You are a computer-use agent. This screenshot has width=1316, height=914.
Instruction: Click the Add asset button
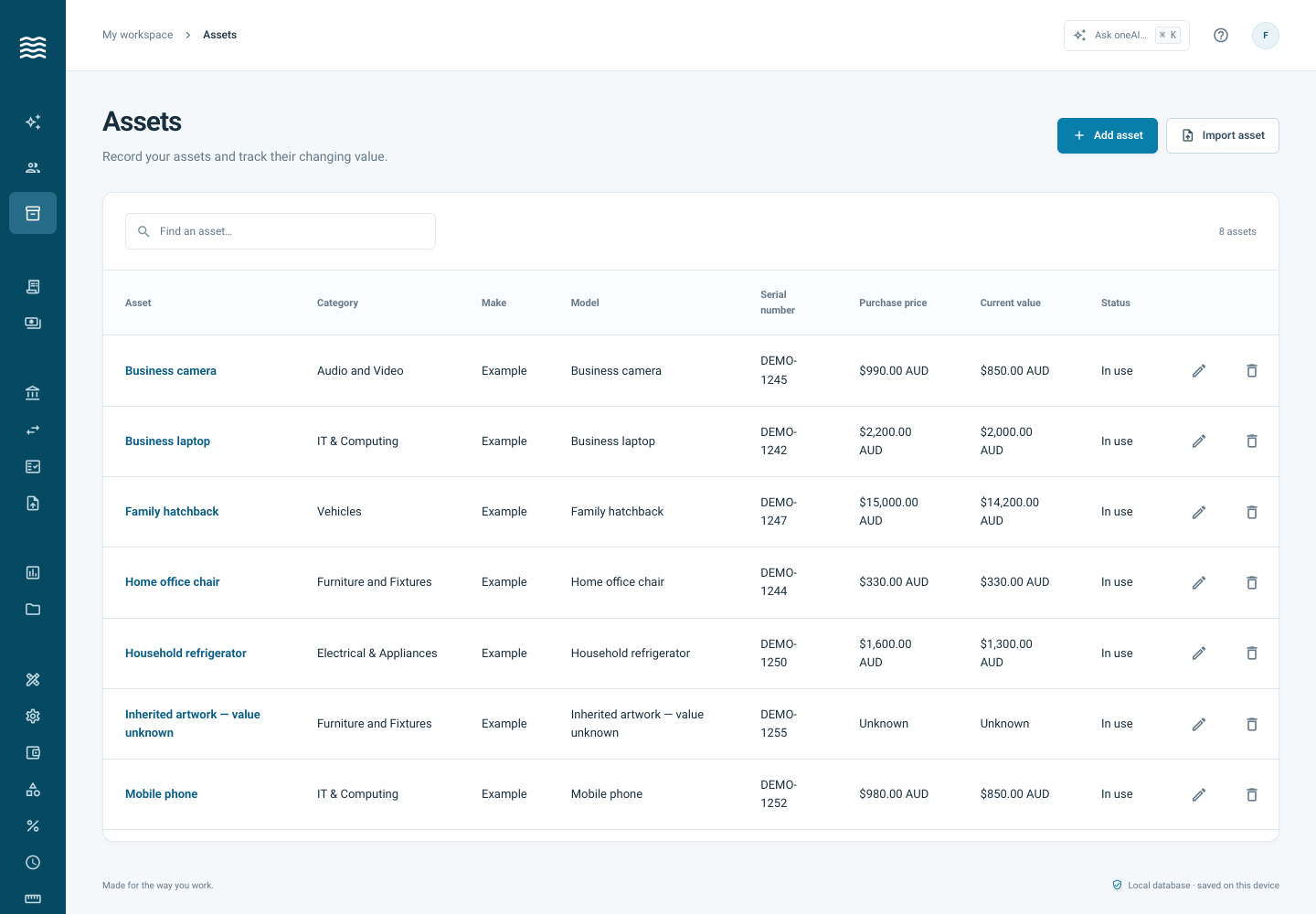coord(1108,136)
